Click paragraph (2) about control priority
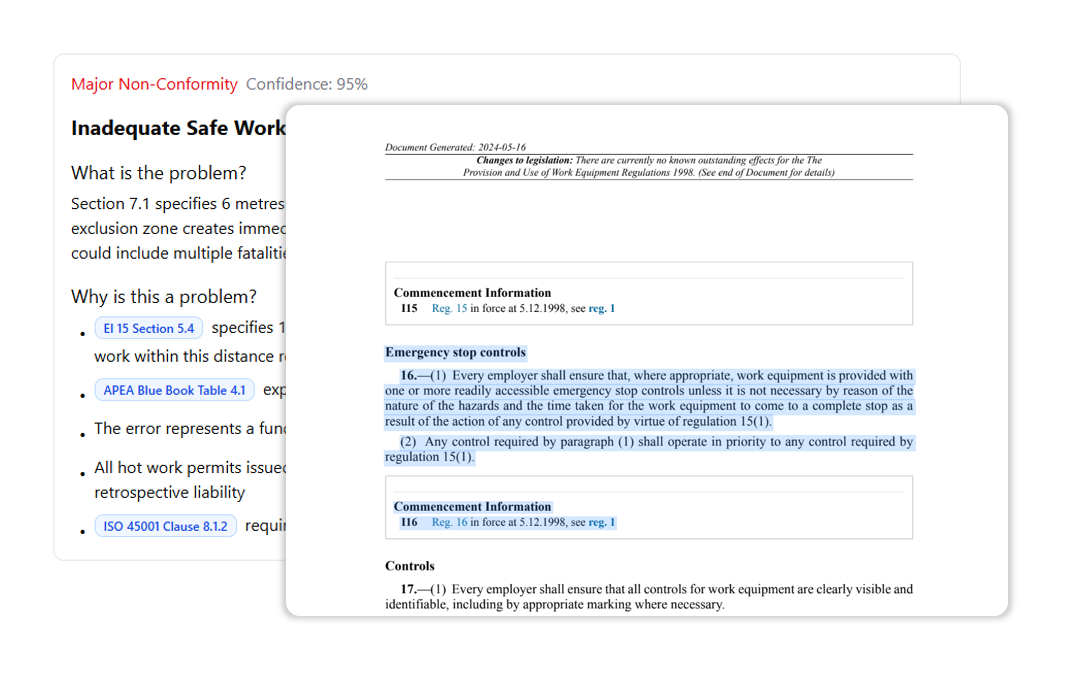The width and height of the screenshot is (1084, 682). [649, 449]
